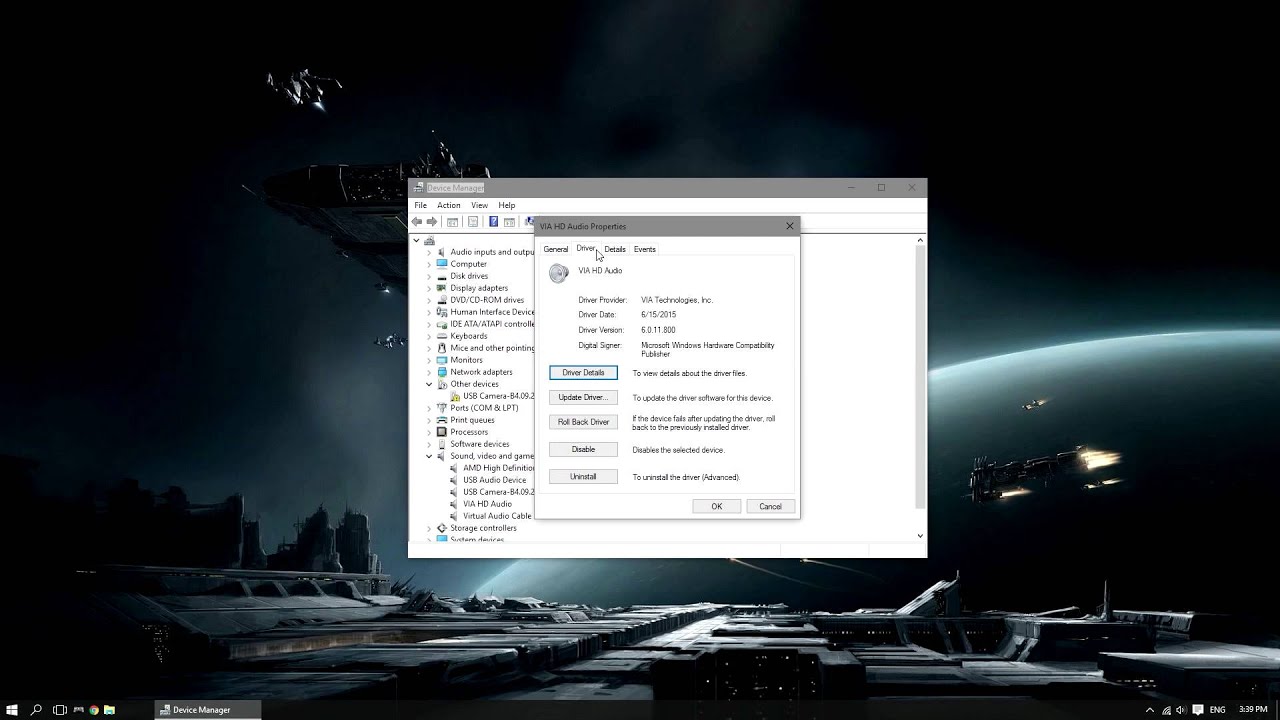Click the Back arrow in Device Manager toolbar
This screenshot has width=1280, height=720.
pyautogui.click(x=417, y=222)
